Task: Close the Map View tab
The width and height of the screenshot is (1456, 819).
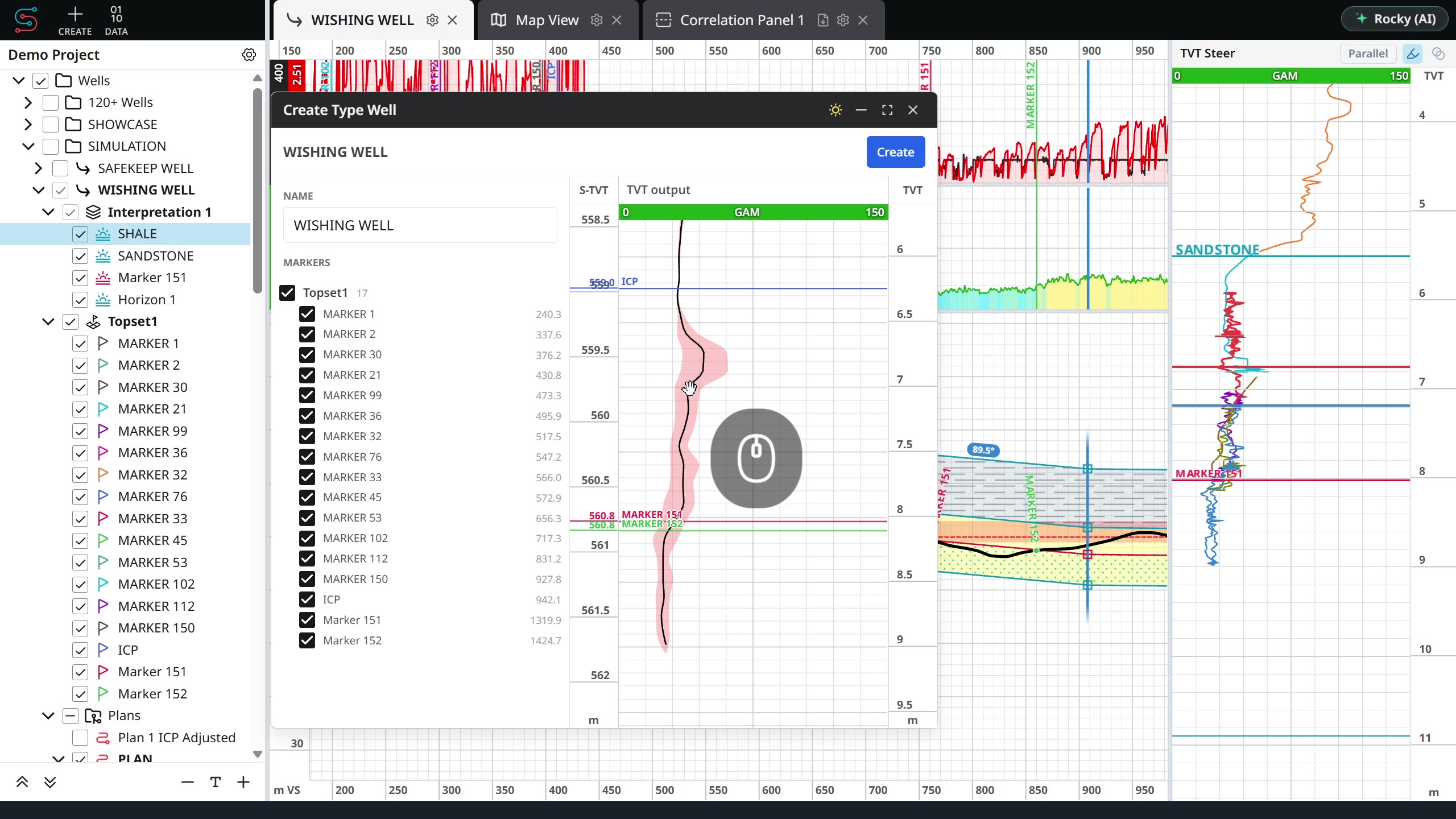Action: pyautogui.click(x=617, y=20)
